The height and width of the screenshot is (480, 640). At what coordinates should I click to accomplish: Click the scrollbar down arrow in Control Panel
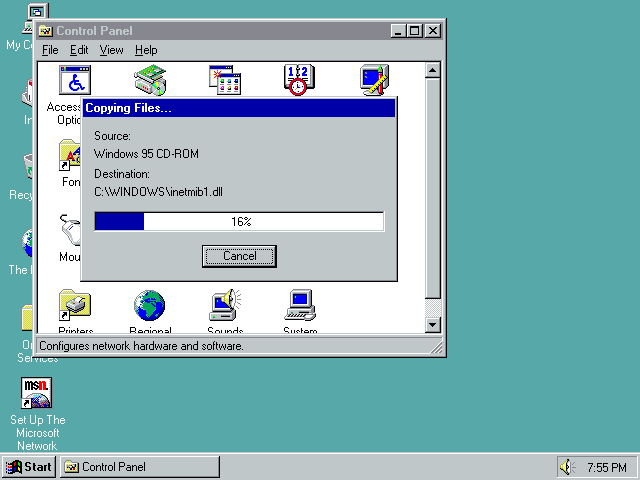coord(433,325)
